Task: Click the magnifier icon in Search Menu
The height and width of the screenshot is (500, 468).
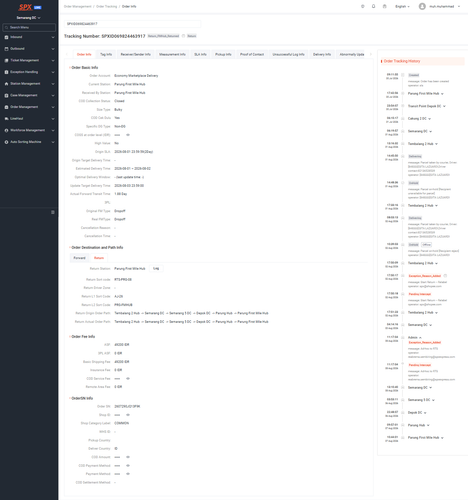Action: point(6,28)
